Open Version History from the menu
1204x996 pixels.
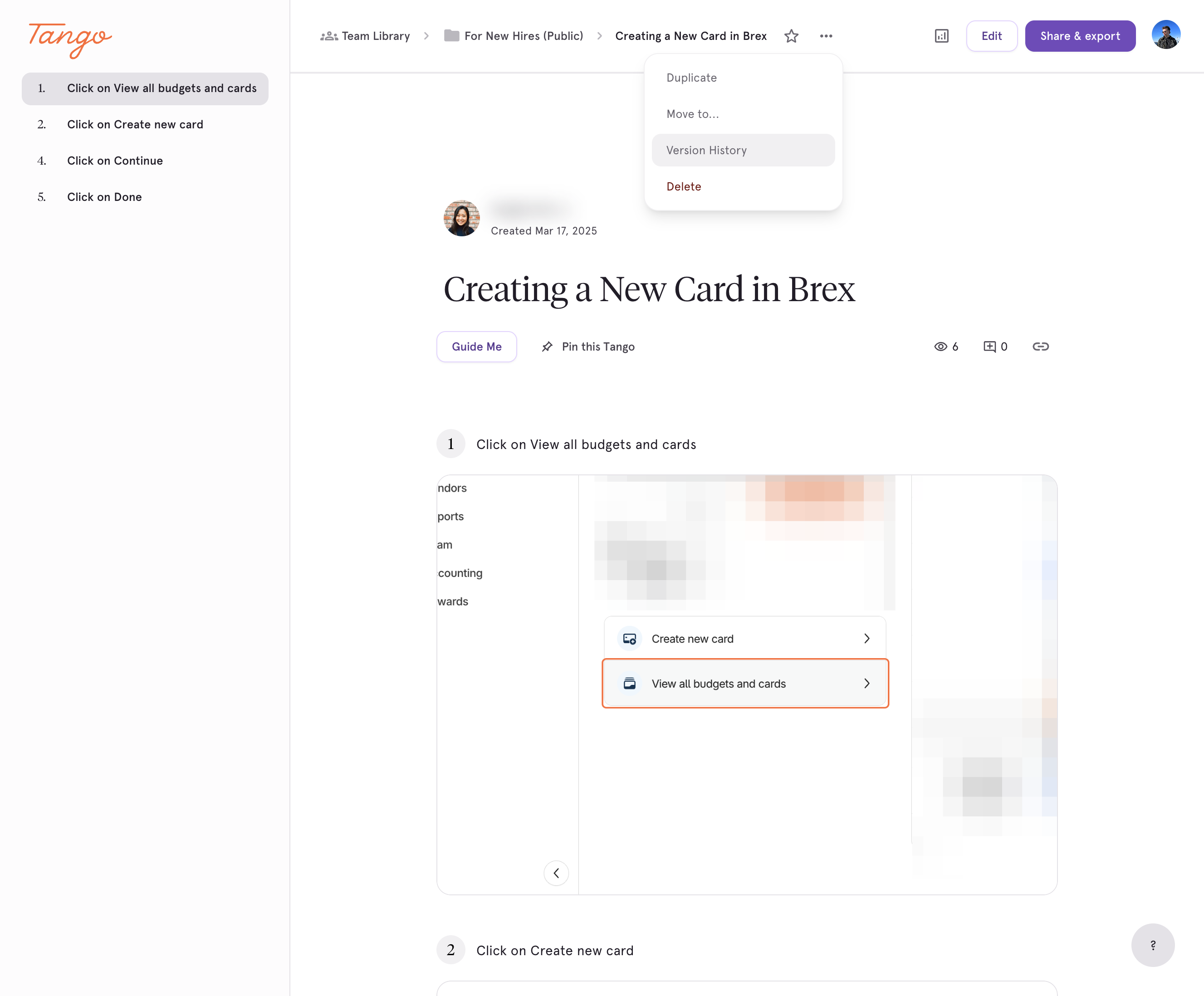click(743, 150)
